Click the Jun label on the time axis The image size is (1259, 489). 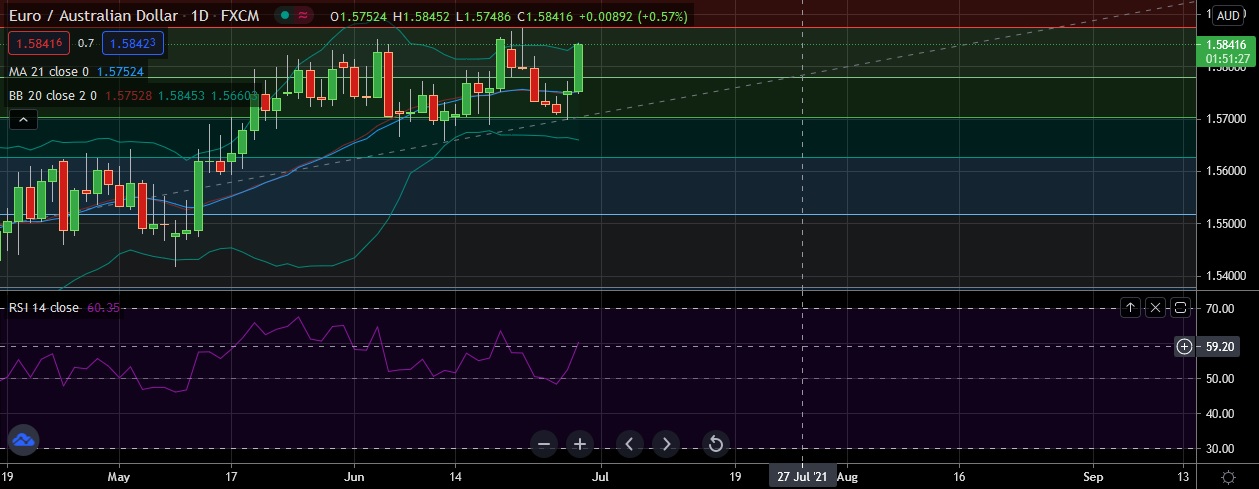coord(354,477)
